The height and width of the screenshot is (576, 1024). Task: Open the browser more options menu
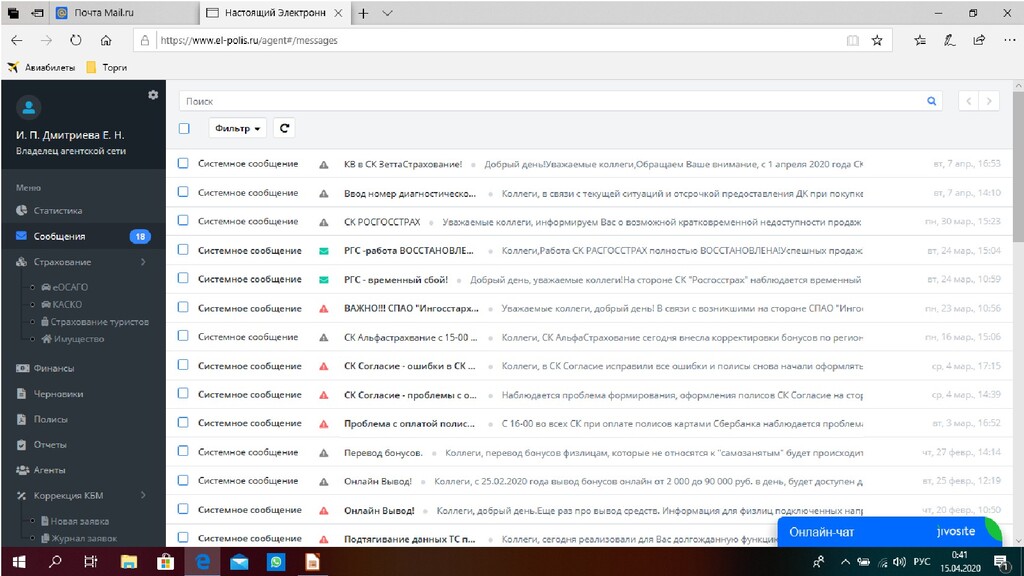pos(1010,40)
